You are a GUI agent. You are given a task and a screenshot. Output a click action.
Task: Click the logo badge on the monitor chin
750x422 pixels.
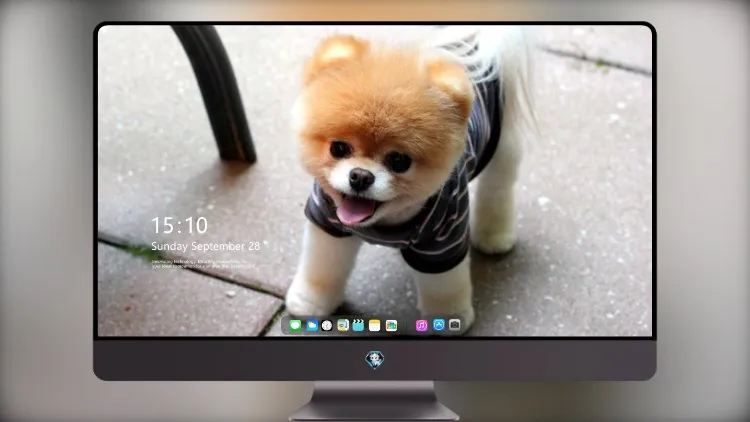375,359
